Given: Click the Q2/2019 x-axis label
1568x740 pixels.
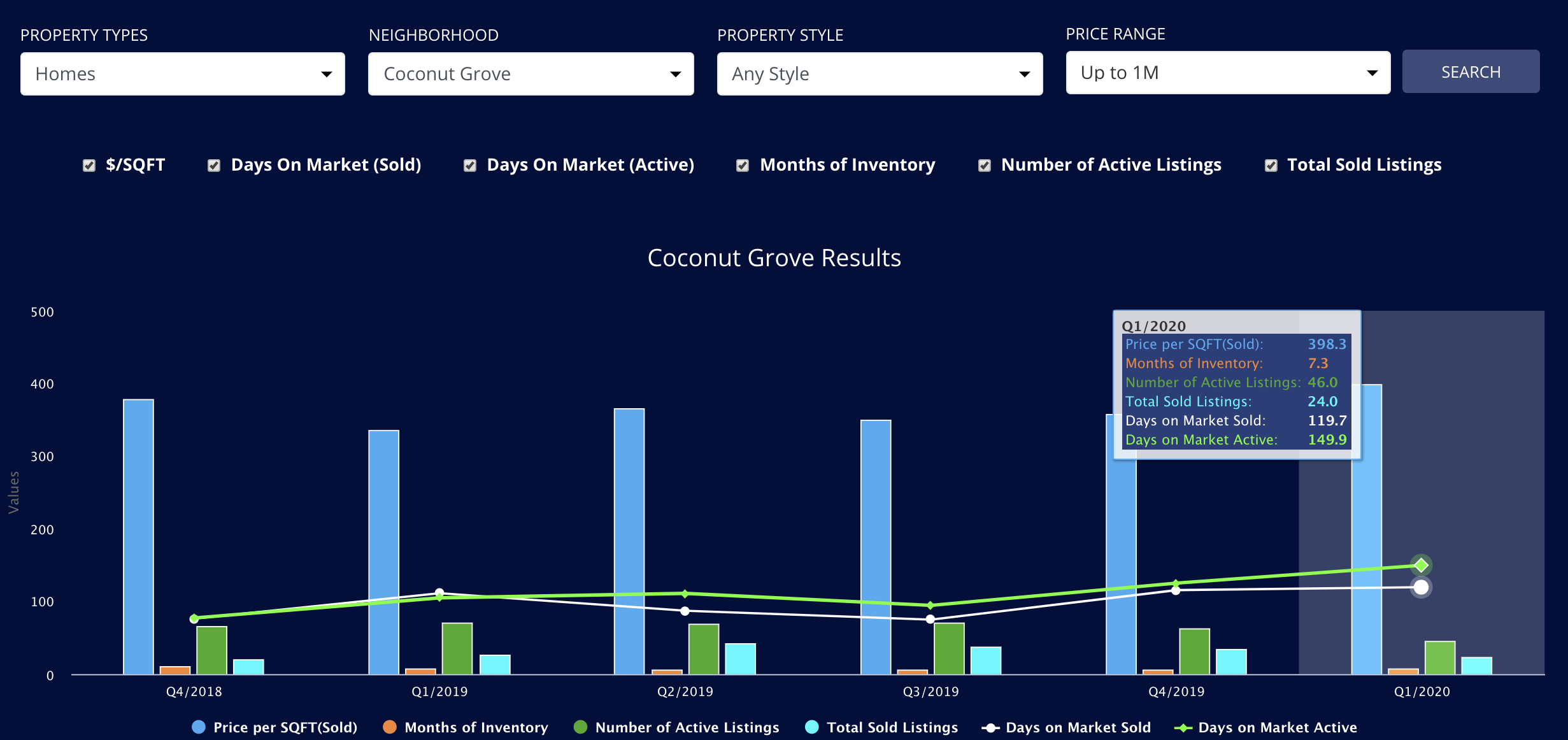Looking at the screenshot, I should pyautogui.click(x=685, y=692).
